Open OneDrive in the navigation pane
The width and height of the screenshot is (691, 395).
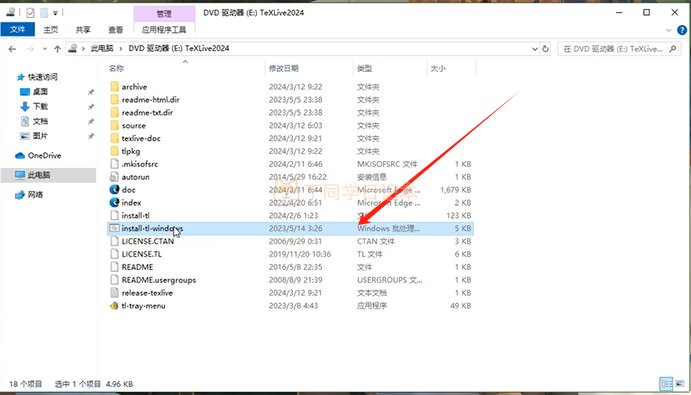click(44, 156)
